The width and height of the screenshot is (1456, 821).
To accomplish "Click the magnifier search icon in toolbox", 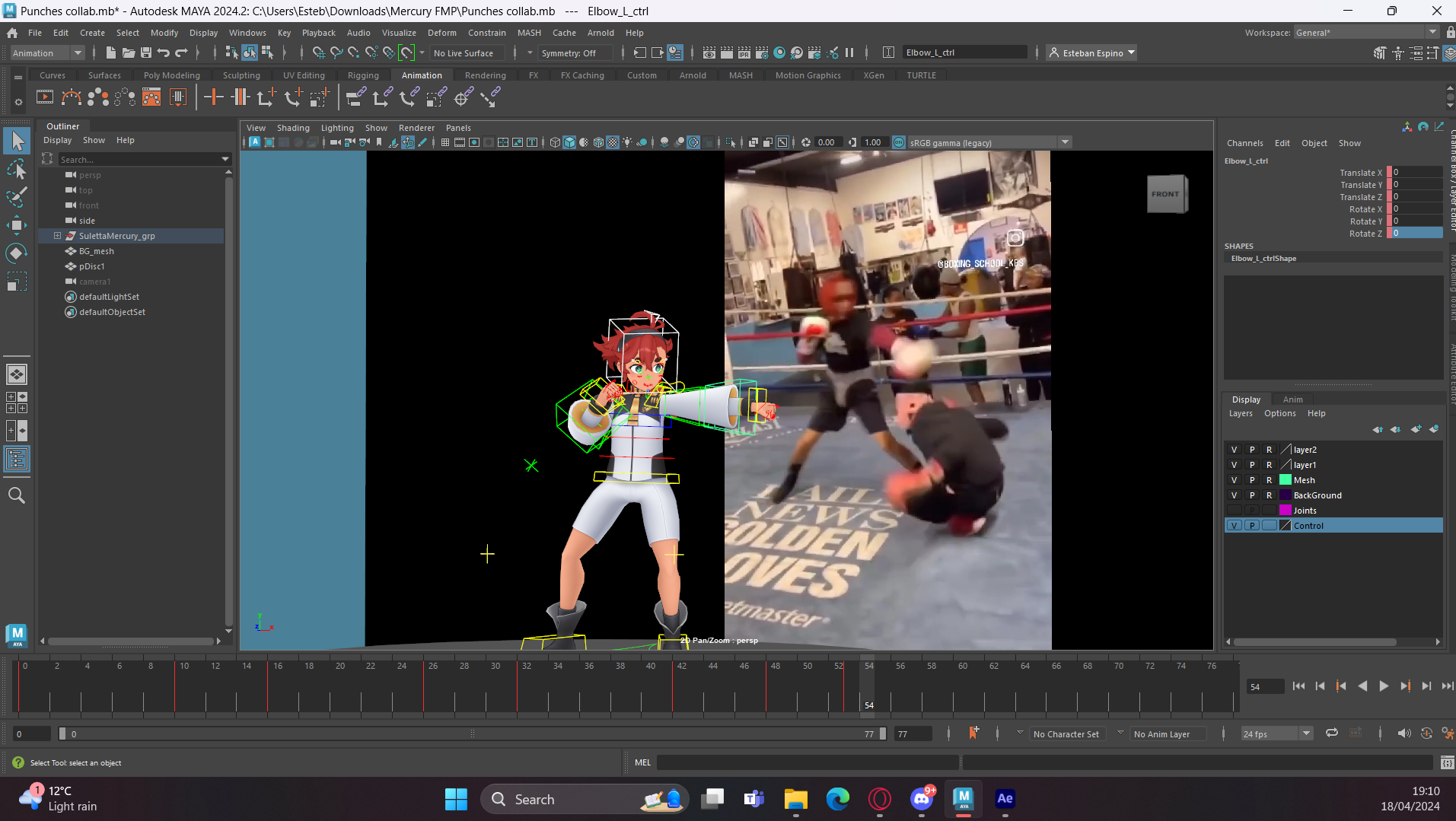I will click(x=17, y=496).
